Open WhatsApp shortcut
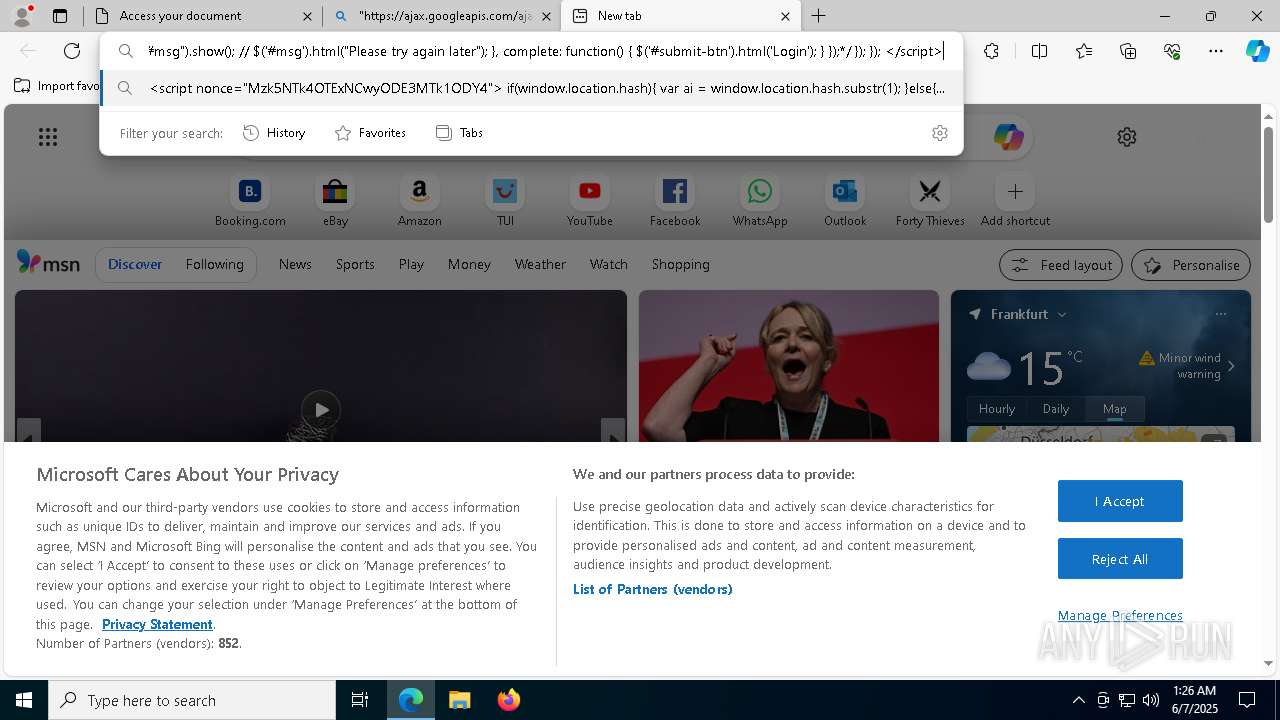This screenshot has height=720, width=1280. point(760,201)
